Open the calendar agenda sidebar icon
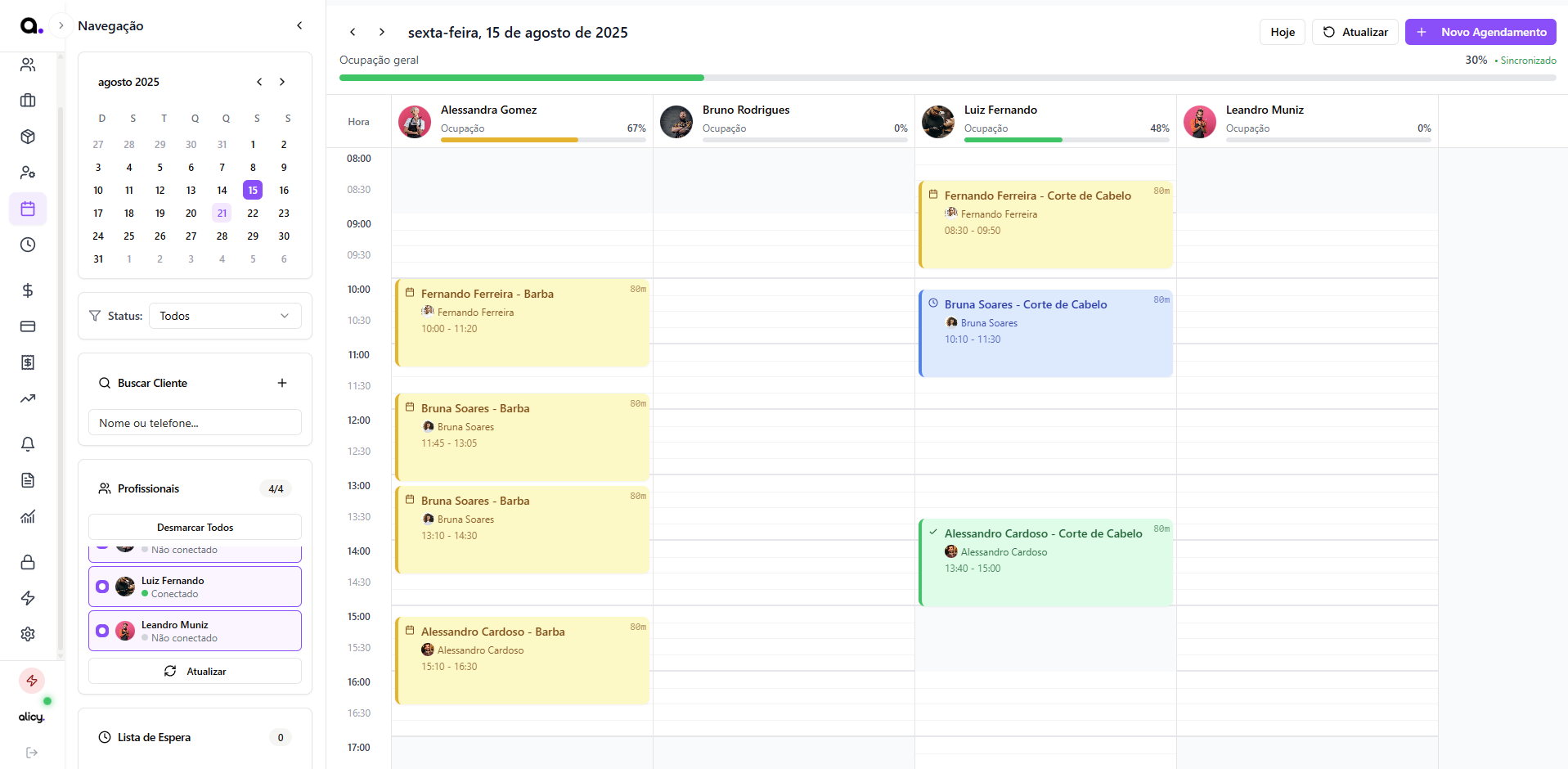Viewport: 1568px width, 769px height. click(x=28, y=209)
